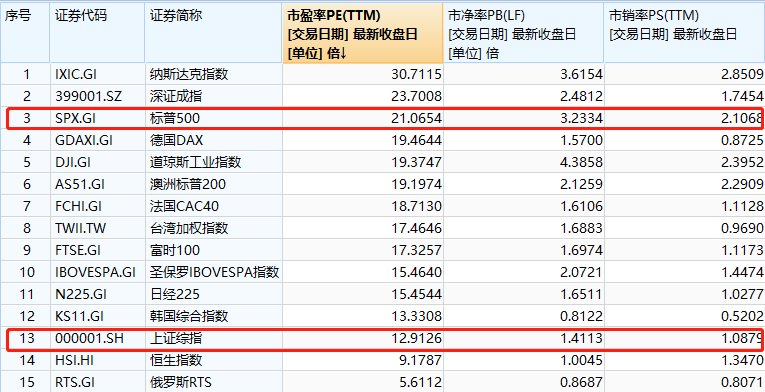Select the SPX.GI code cell
Viewport: 765px width, 392px height.
click(97, 118)
